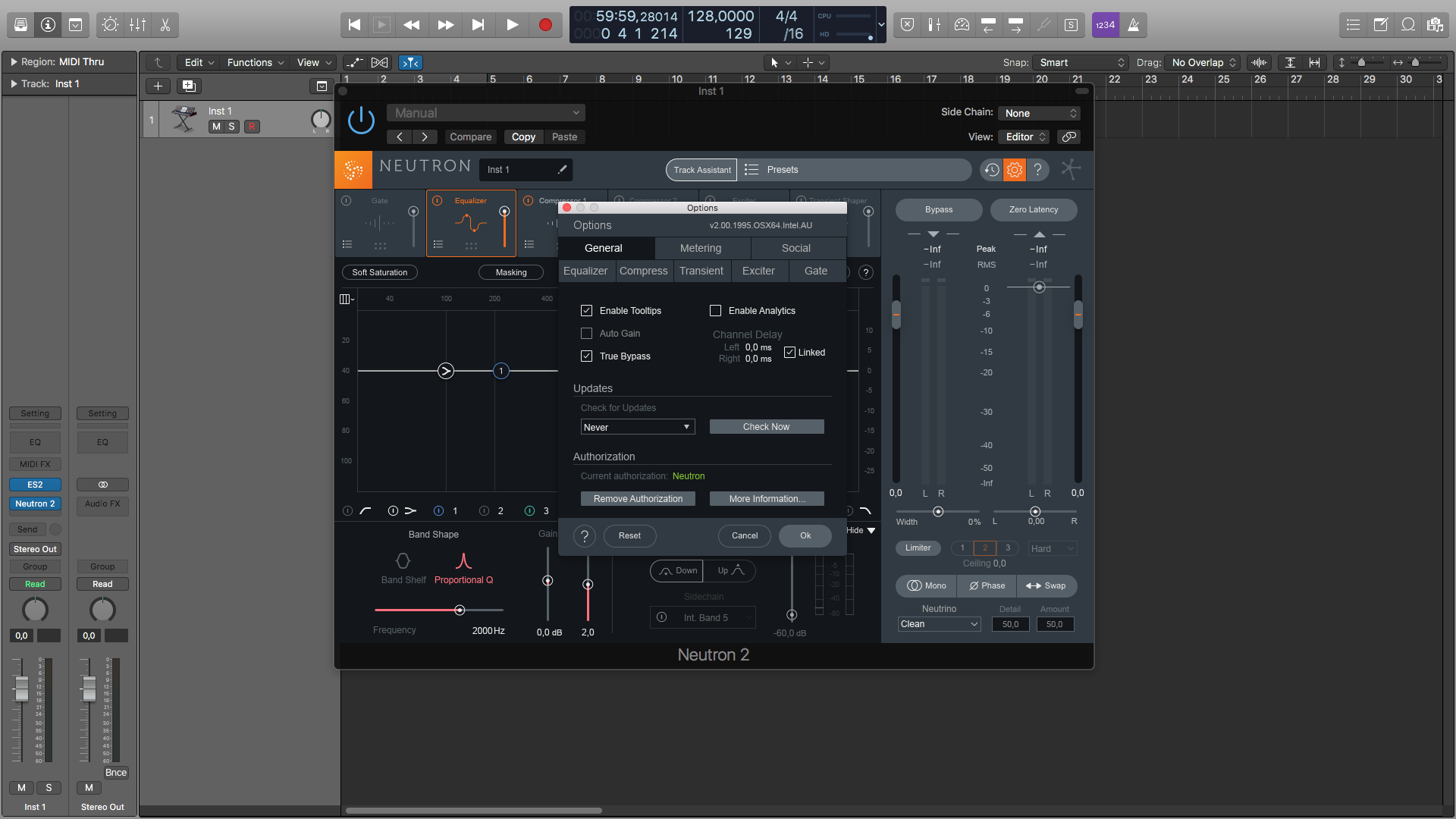Click the Width slider handle
This screenshot has height=819, width=1456.
[938, 512]
